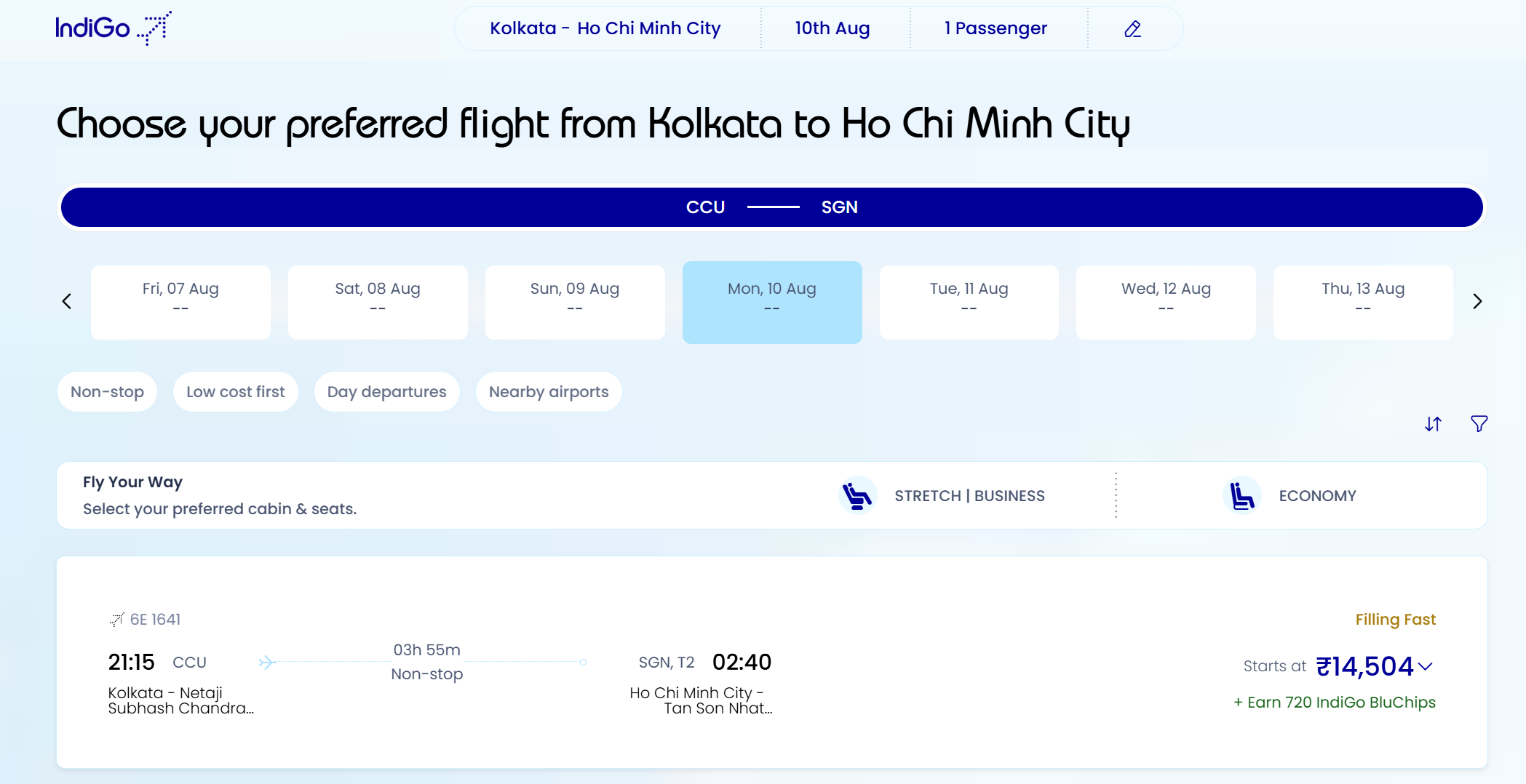Show later dates with right arrow
This screenshot has height=784, width=1526.
click(x=1477, y=301)
